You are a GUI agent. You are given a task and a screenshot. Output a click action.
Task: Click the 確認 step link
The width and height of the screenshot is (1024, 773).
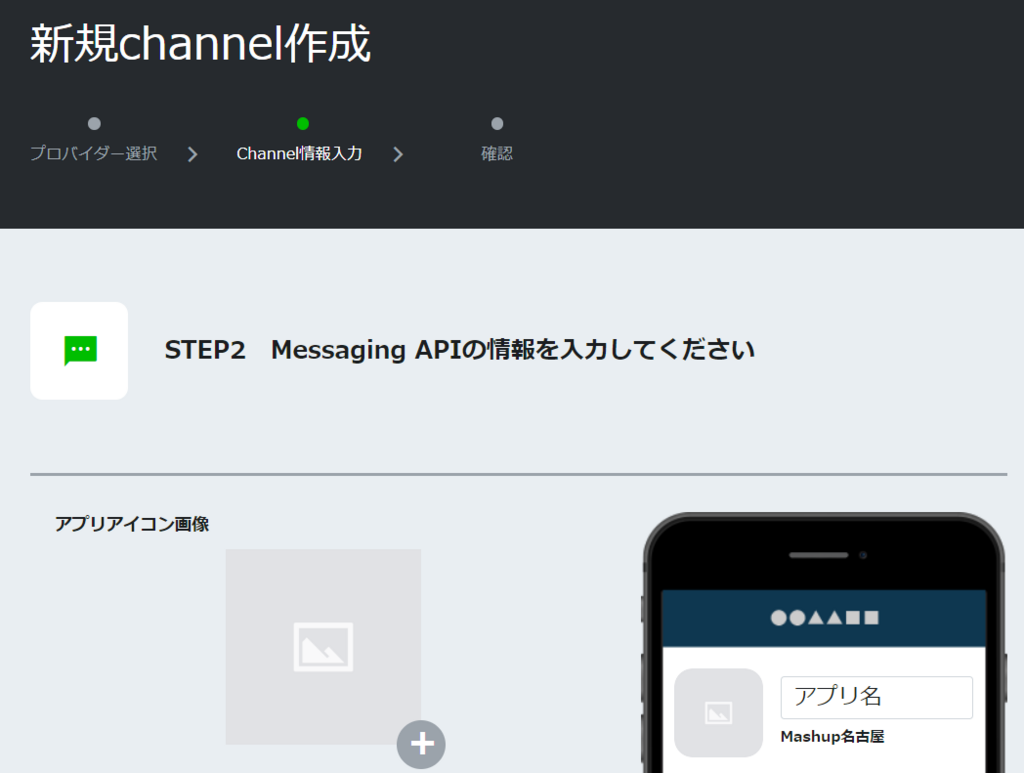(x=497, y=152)
